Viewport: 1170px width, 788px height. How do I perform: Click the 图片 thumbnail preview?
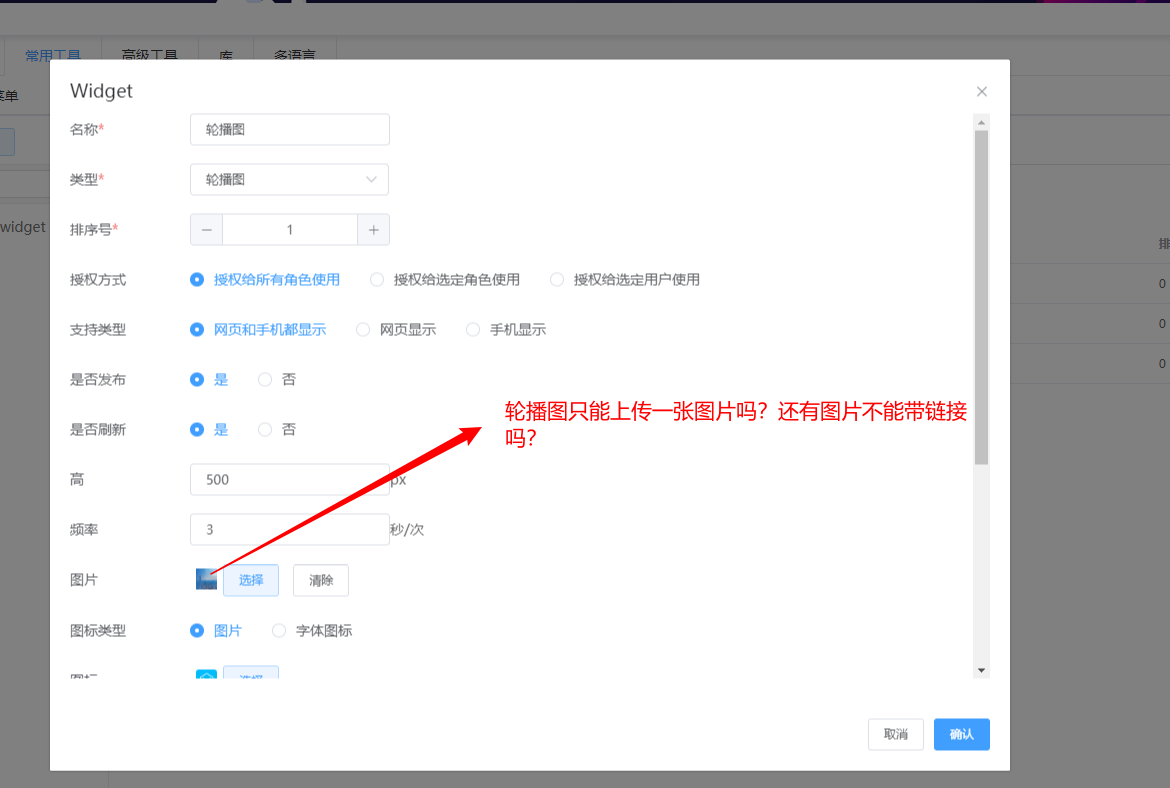point(206,580)
